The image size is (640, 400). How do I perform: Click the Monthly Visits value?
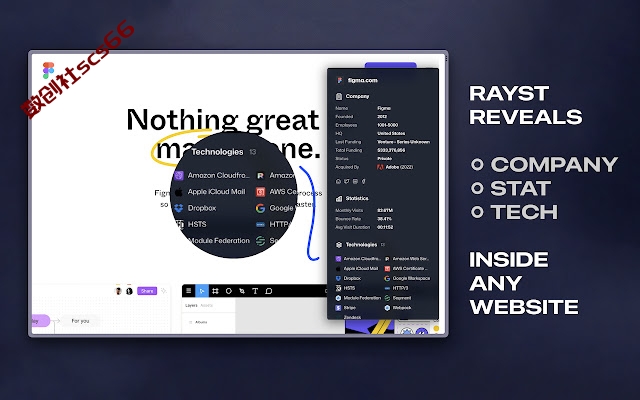[x=385, y=211]
